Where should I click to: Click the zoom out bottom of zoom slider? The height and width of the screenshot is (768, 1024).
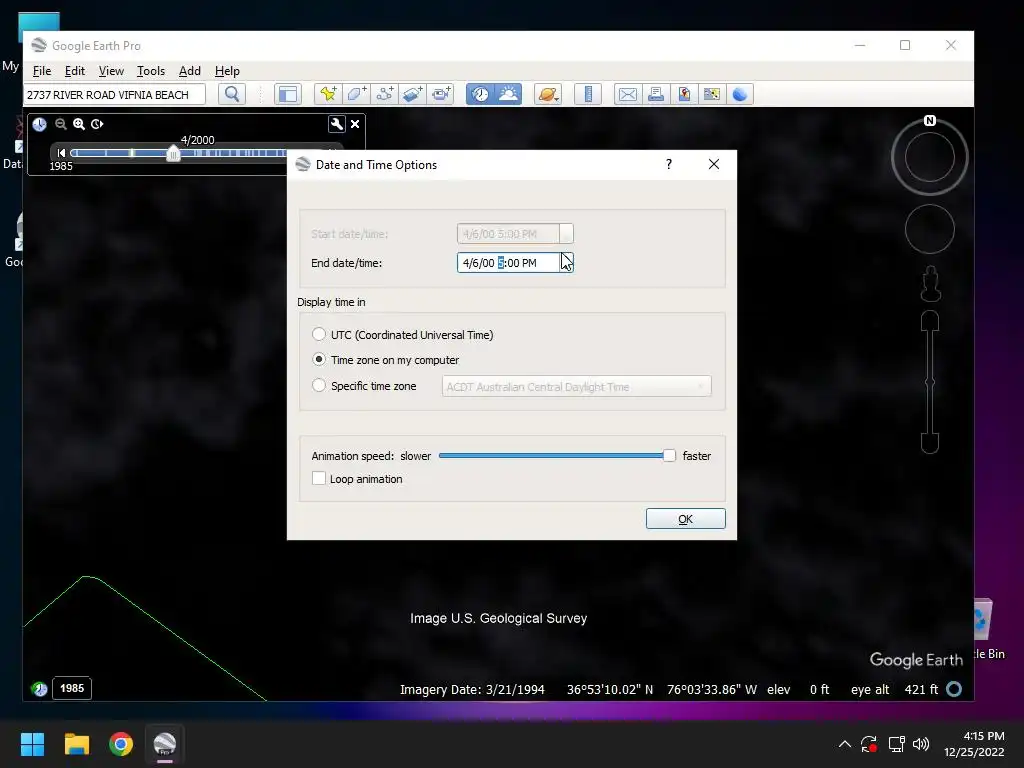(x=930, y=443)
